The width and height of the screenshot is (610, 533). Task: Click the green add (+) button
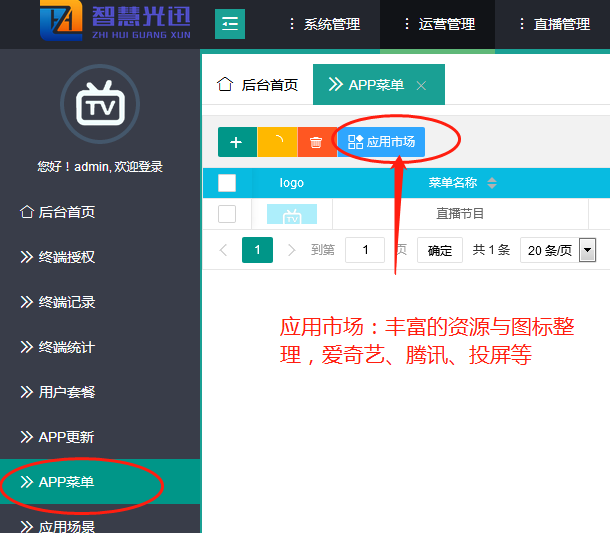tap(236, 142)
